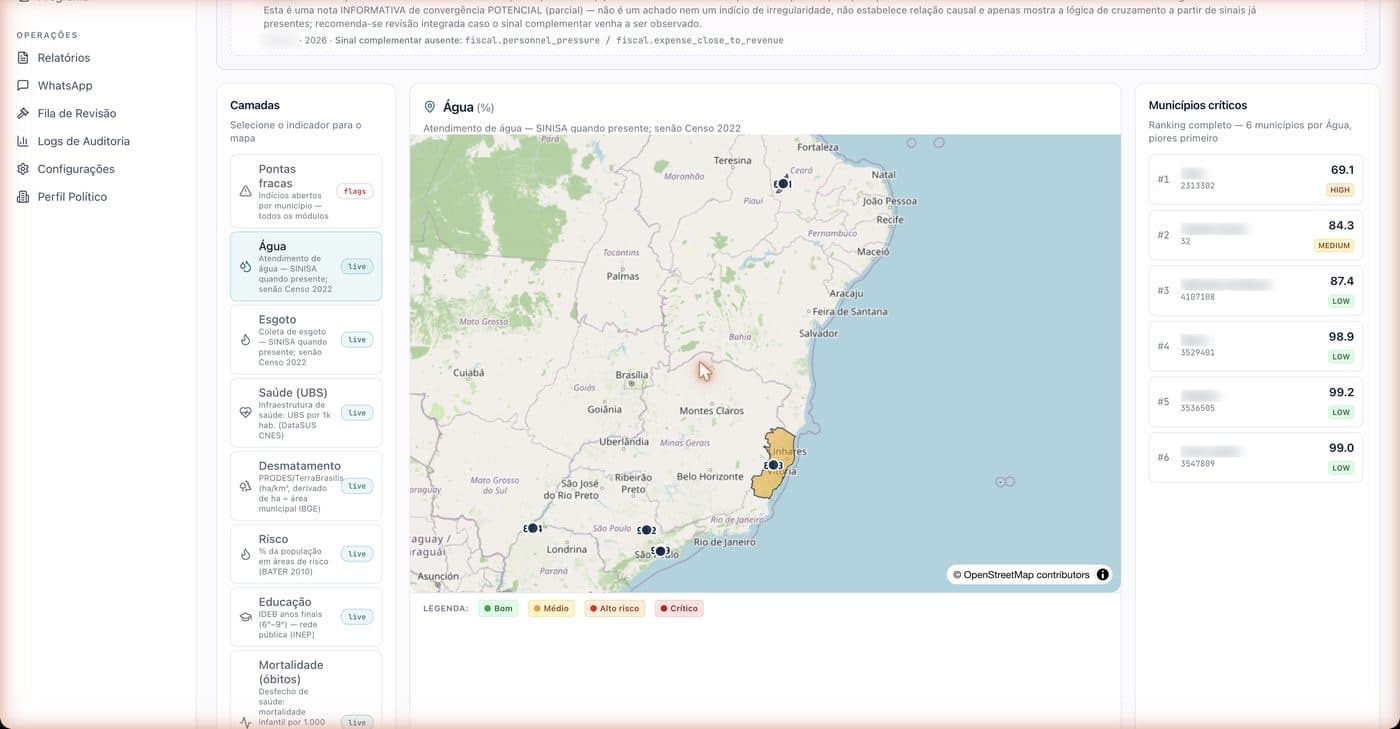The width and height of the screenshot is (1400, 729).
Task: Select the marker northeast of Londrina on the coast
Action: (660, 551)
